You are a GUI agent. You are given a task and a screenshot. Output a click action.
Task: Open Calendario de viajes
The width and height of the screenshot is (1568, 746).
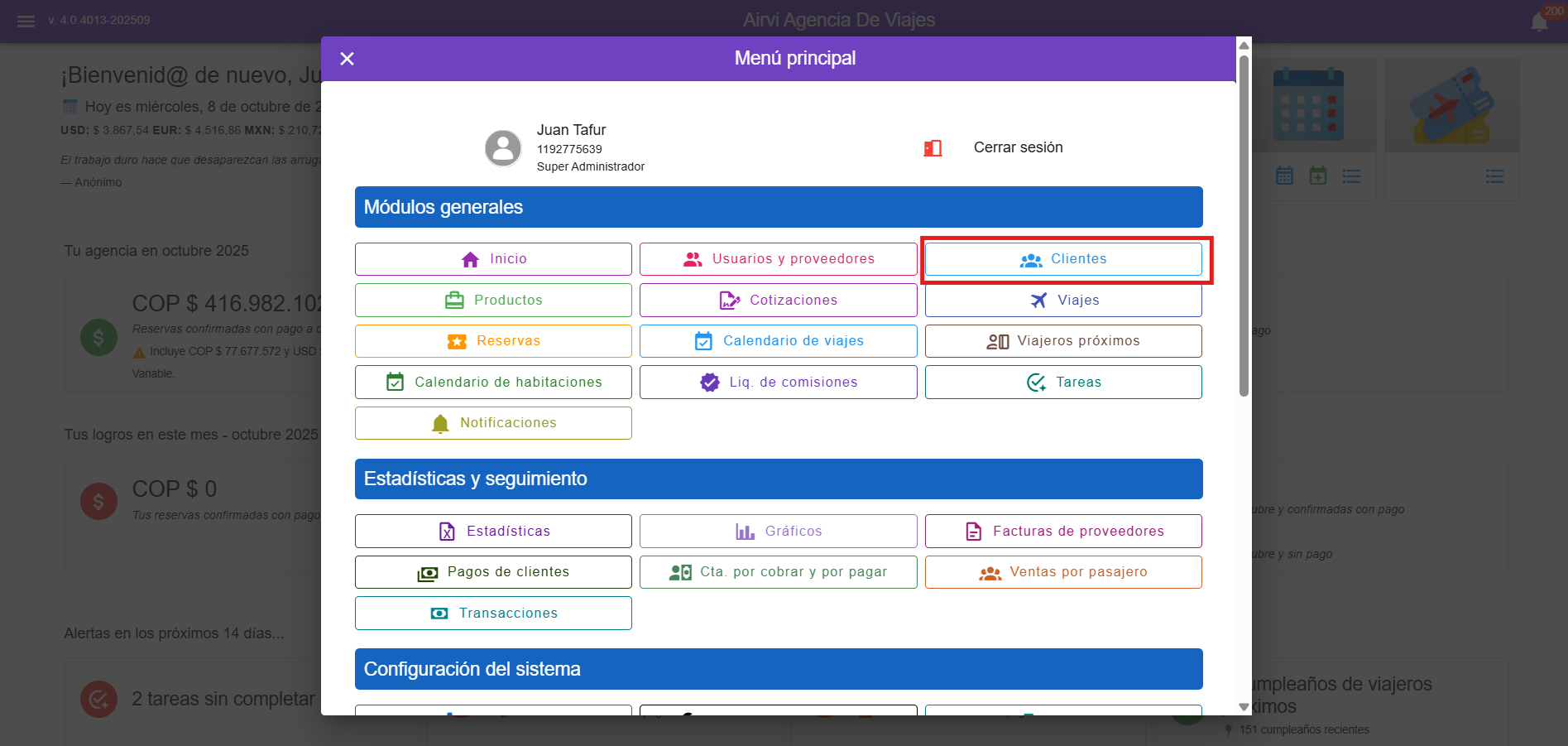point(778,341)
